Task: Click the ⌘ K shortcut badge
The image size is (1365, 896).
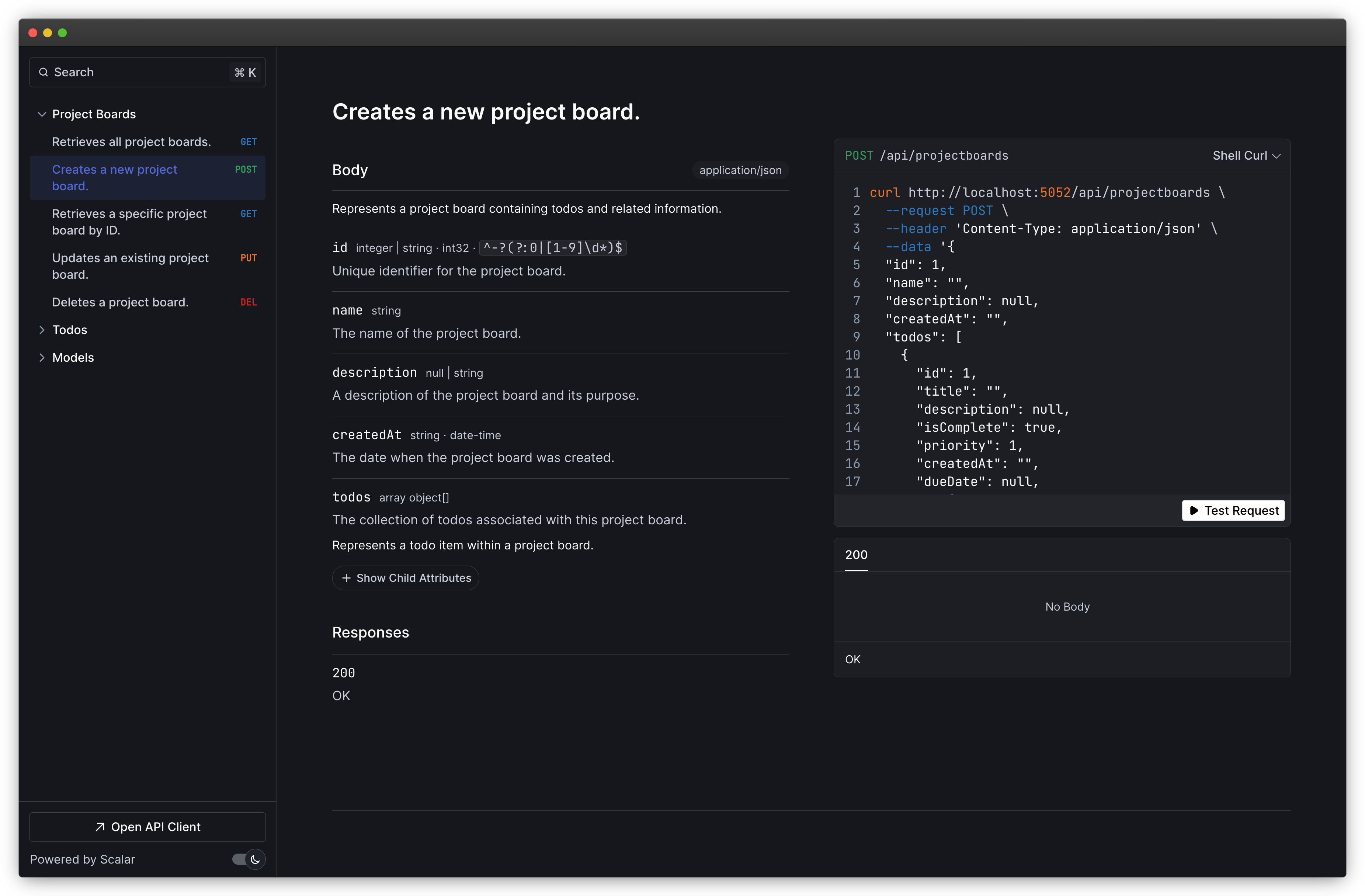Action: pos(245,72)
